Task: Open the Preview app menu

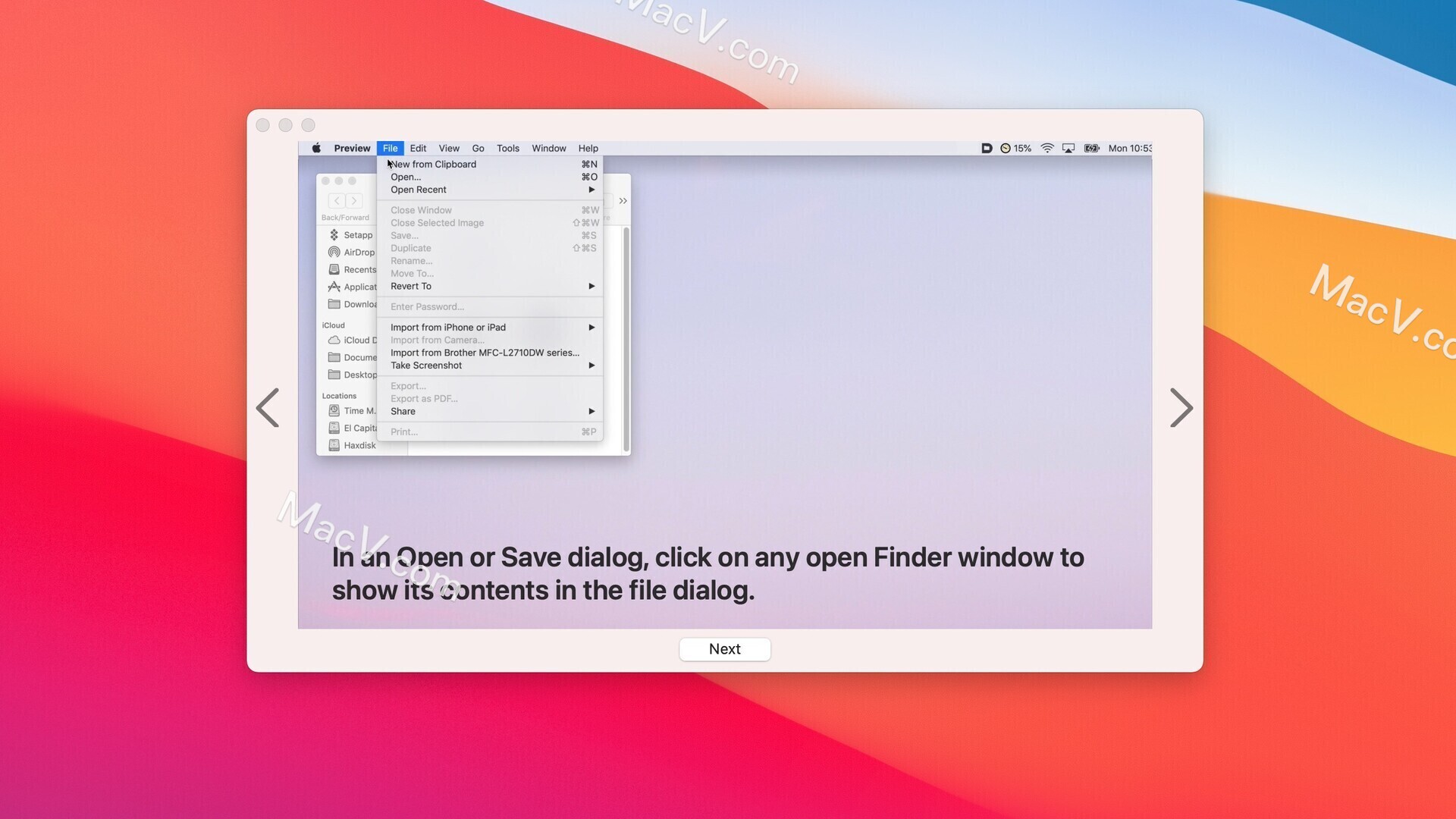Action: (x=352, y=148)
